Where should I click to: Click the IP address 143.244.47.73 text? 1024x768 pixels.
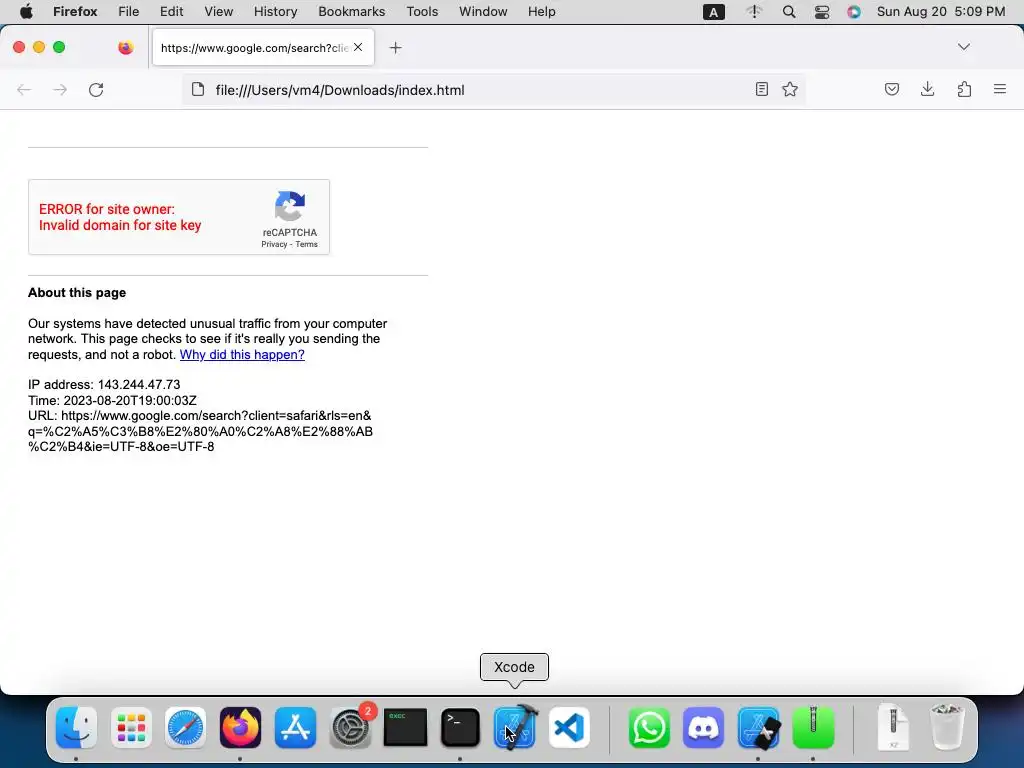tap(104, 385)
